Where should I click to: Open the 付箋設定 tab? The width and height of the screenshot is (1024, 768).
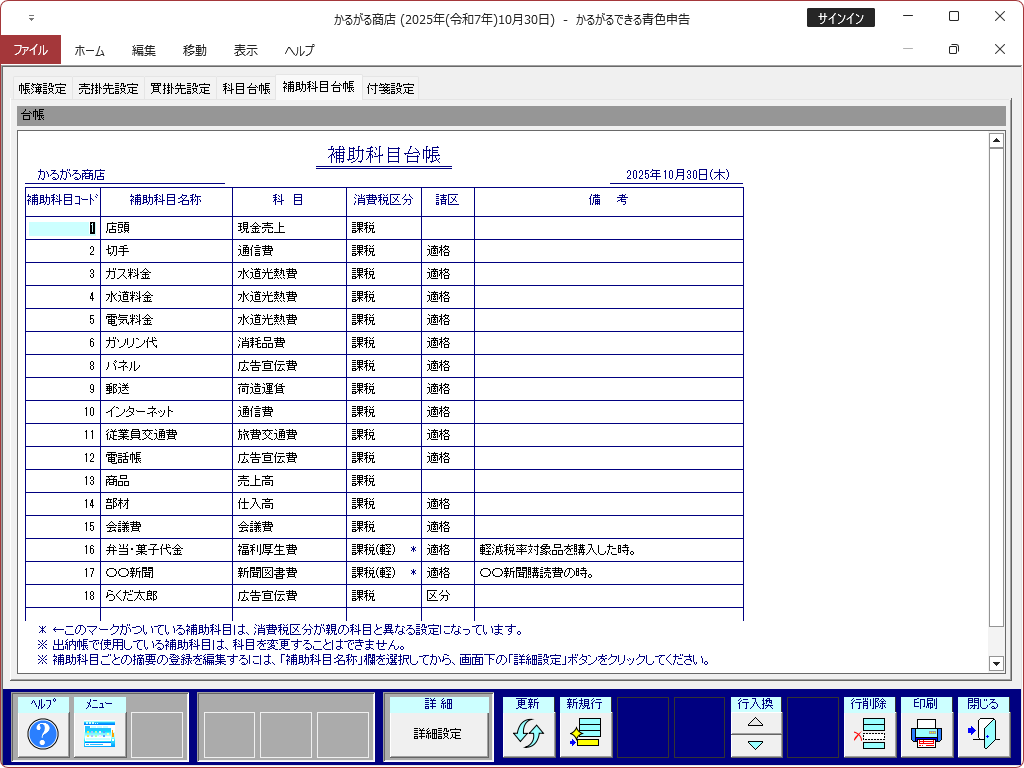[390, 88]
